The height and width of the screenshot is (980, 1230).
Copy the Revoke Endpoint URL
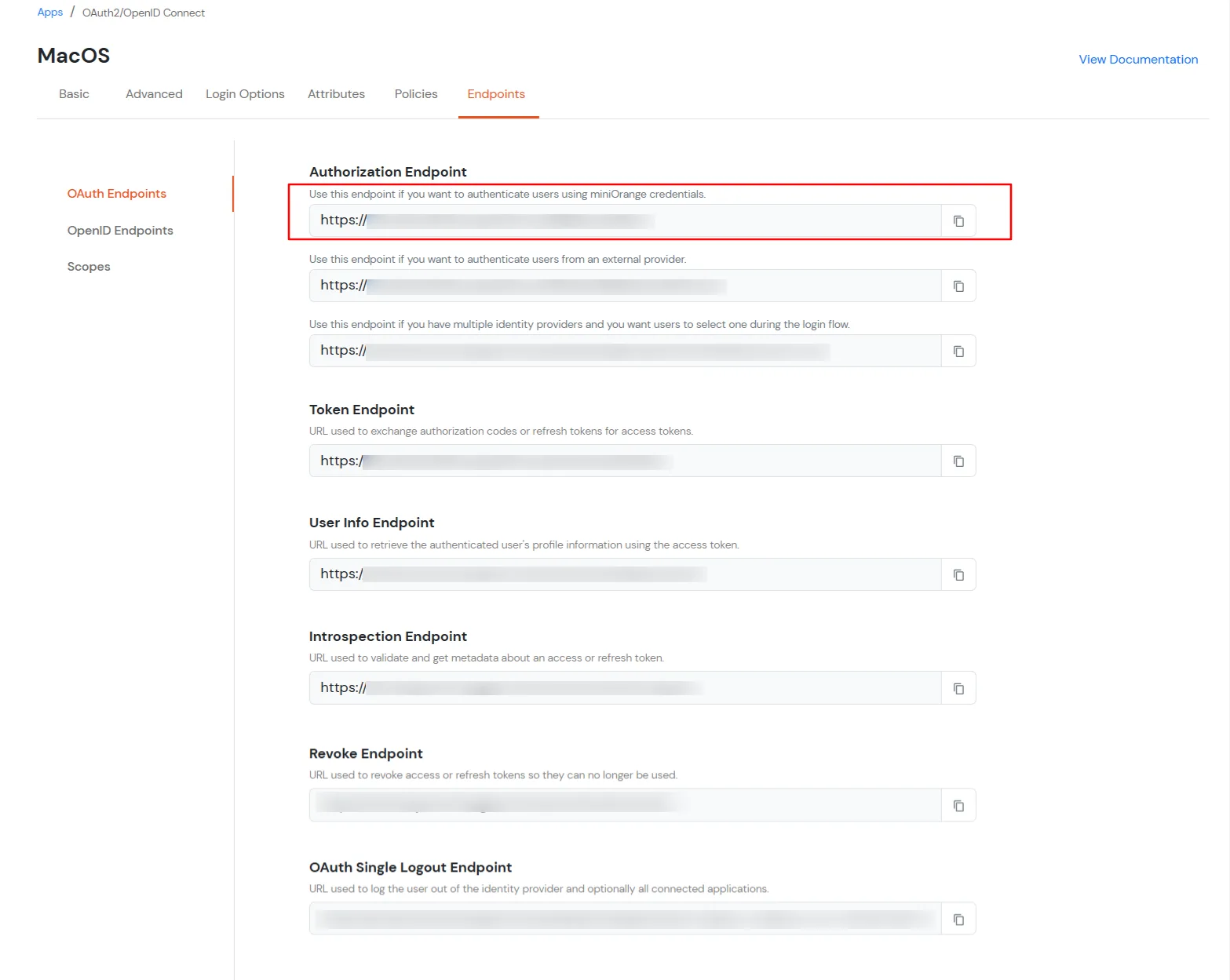click(958, 806)
